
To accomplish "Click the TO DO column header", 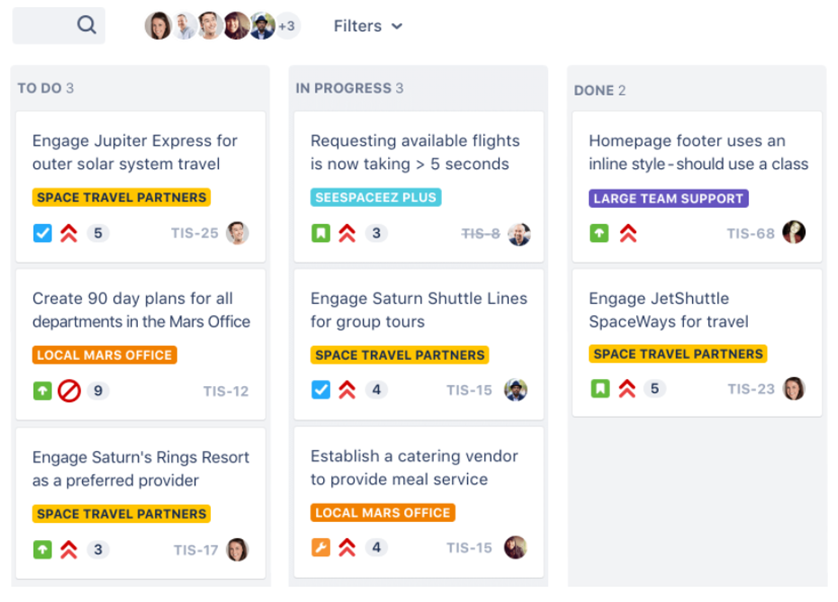I will pyautogui.click(x=45, y=88).
